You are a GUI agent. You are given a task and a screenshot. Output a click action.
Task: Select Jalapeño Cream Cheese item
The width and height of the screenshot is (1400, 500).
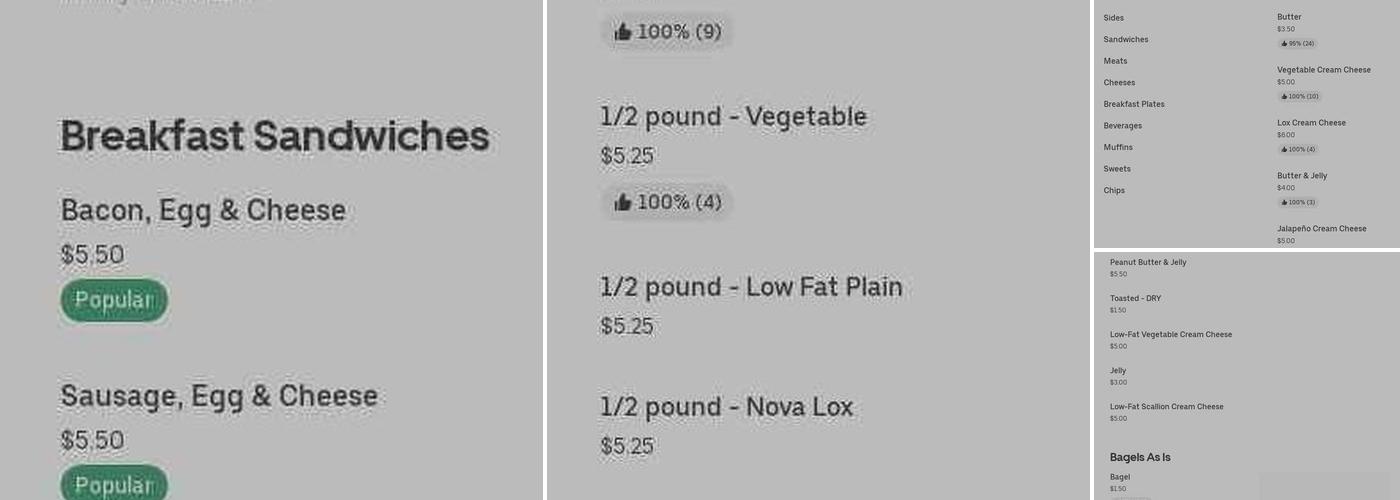(x=1321, y=229)
